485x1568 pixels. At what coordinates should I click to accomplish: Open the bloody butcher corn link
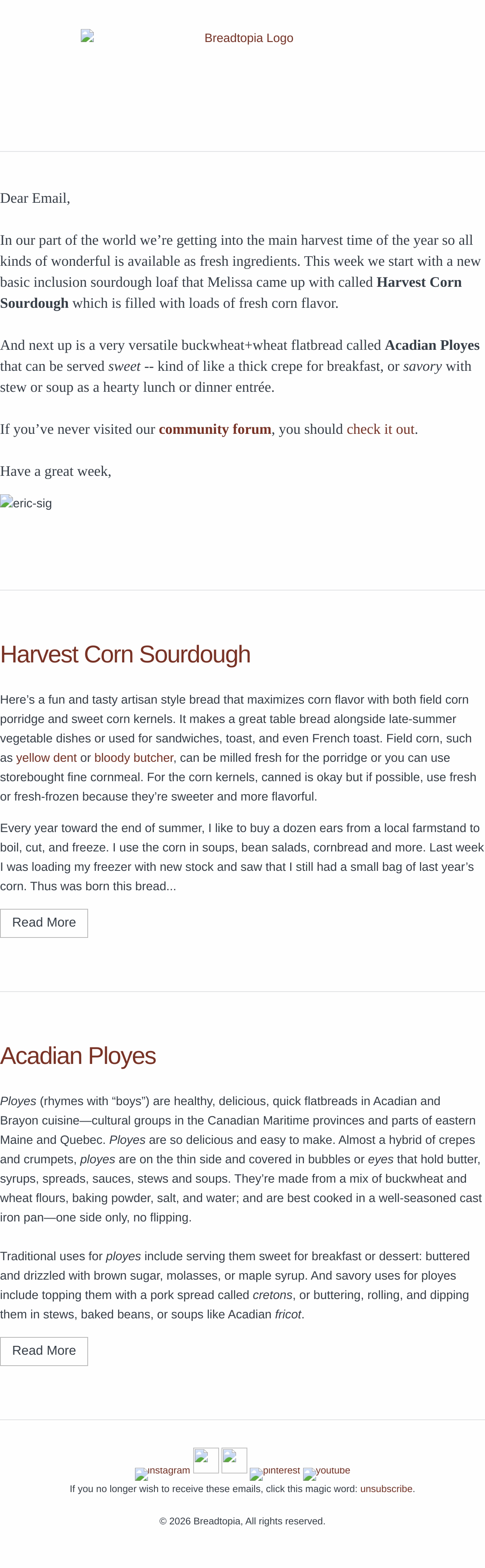pyautogui.click(x=134, y=758)
